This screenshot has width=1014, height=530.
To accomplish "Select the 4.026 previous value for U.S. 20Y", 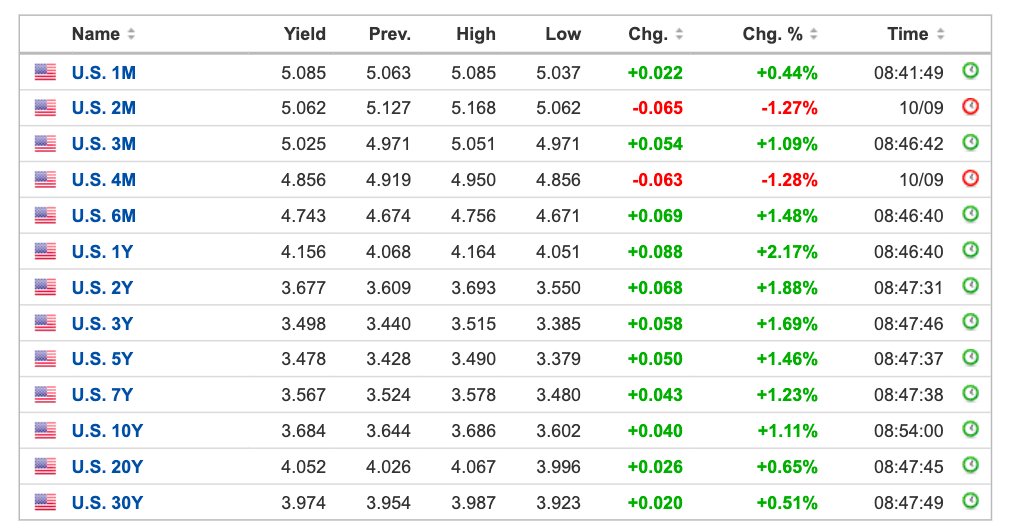I will tap(389, 467).
